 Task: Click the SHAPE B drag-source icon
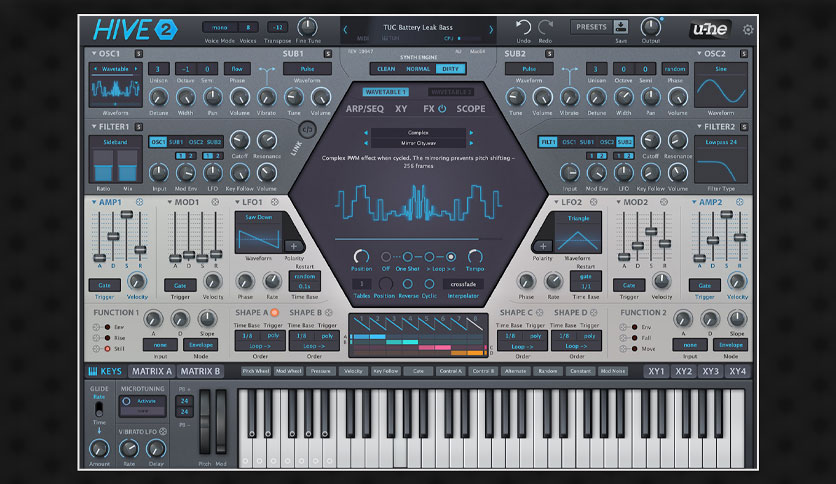(329, 312)
